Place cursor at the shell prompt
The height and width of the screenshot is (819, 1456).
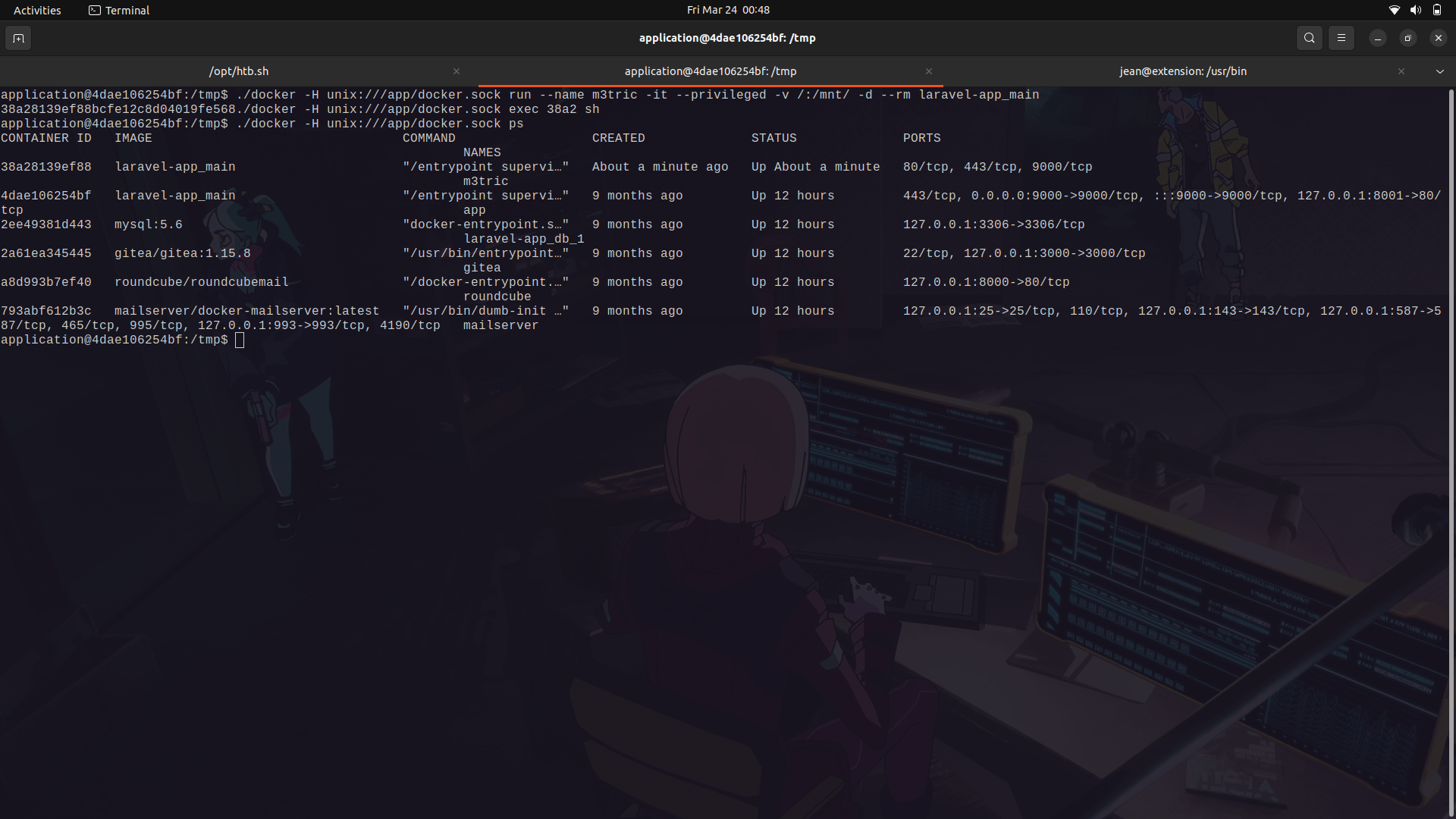point(239,340)
